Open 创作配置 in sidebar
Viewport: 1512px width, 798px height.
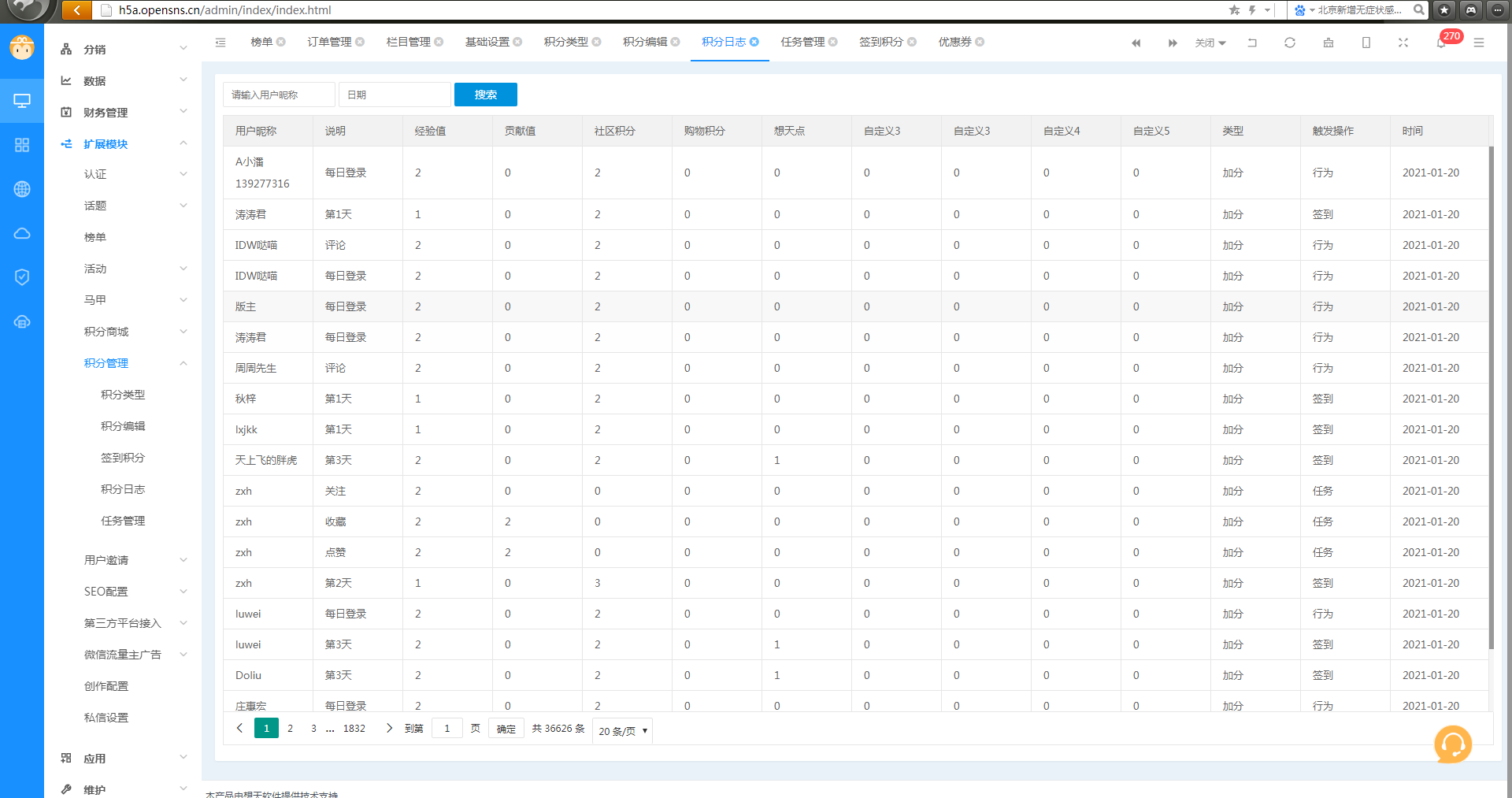(x=106, y=686)
